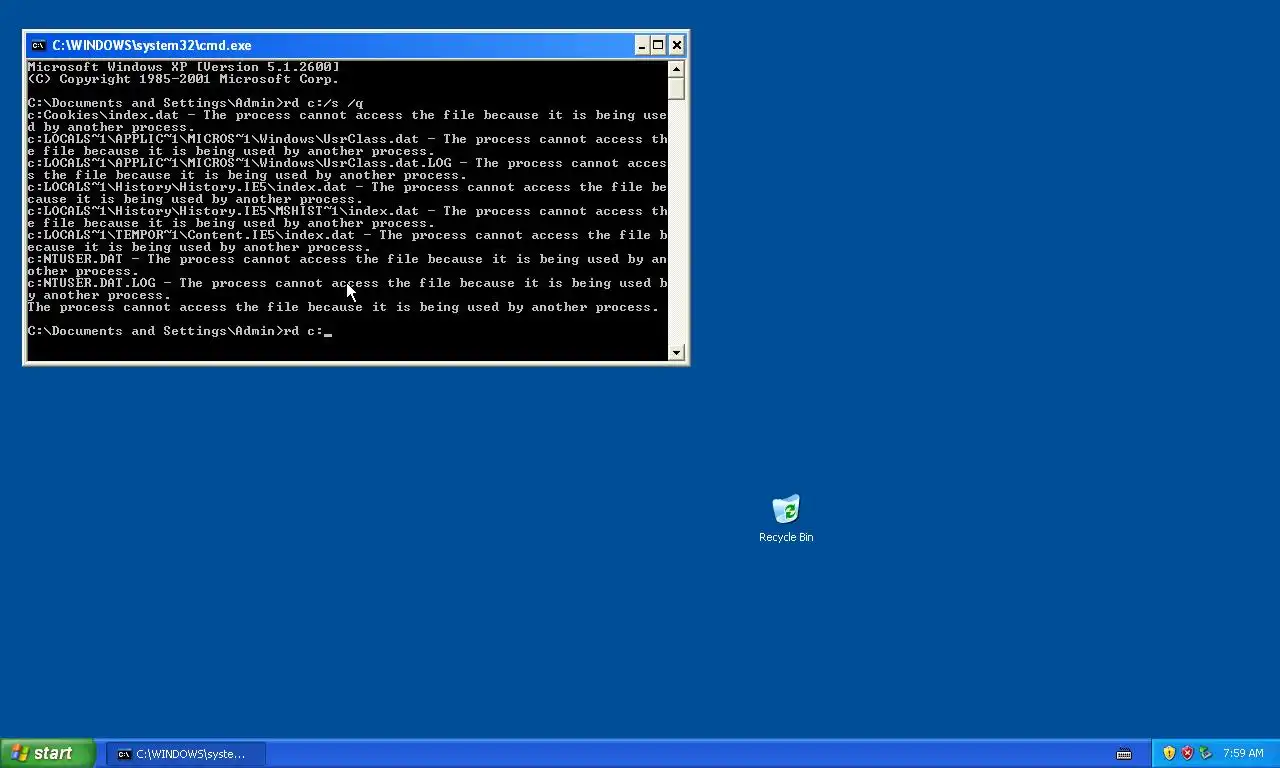Click the console scroll up arrow

(x=676, y=69)
